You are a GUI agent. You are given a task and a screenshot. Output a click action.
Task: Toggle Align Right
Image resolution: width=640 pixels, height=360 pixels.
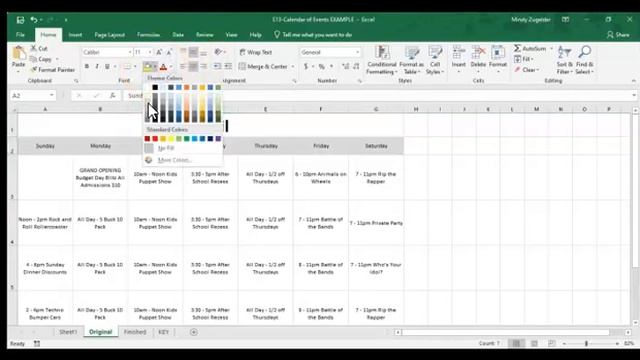[203, 67]
